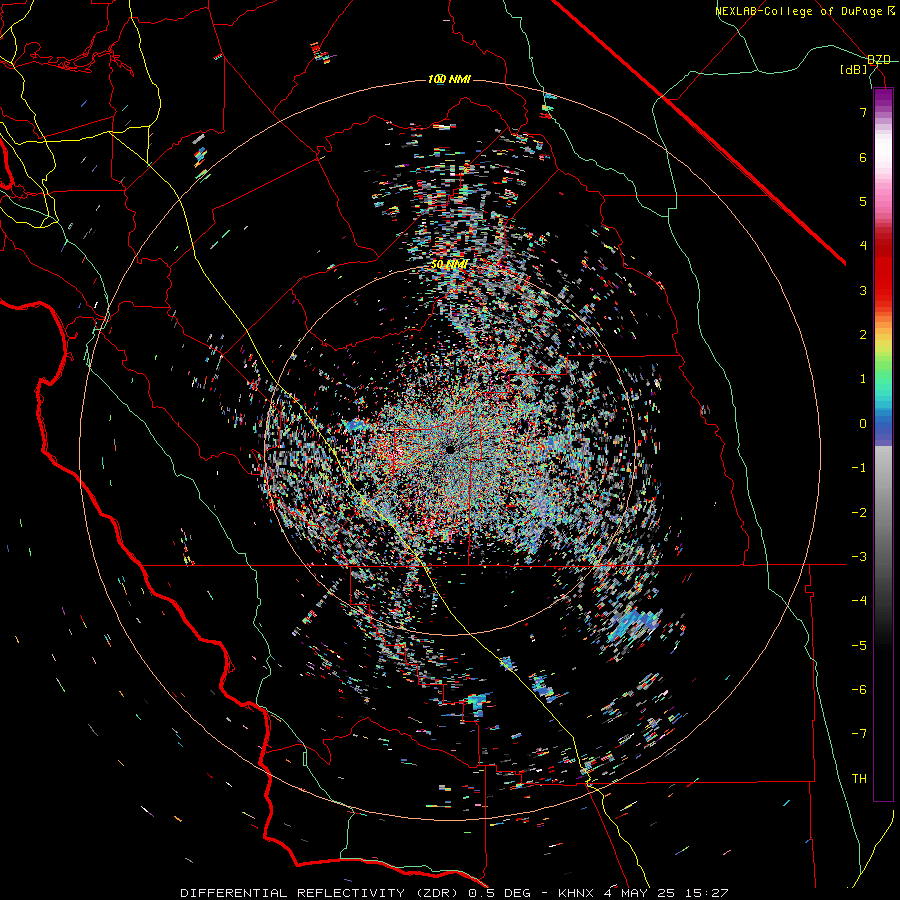Click the 7 value on the color scale
This screenshot has height=900, width=900.
[x=863, y=112]
